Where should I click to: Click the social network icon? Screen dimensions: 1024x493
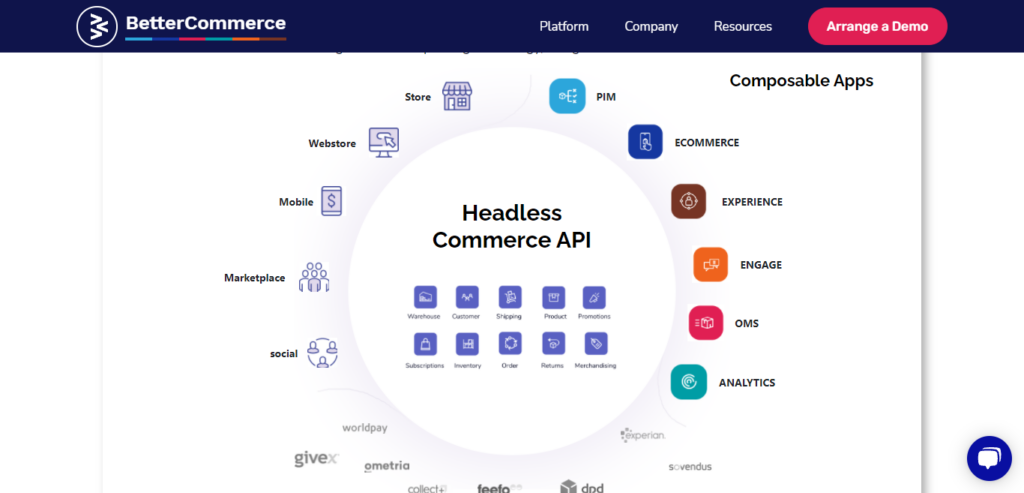(x=322, y=352)
